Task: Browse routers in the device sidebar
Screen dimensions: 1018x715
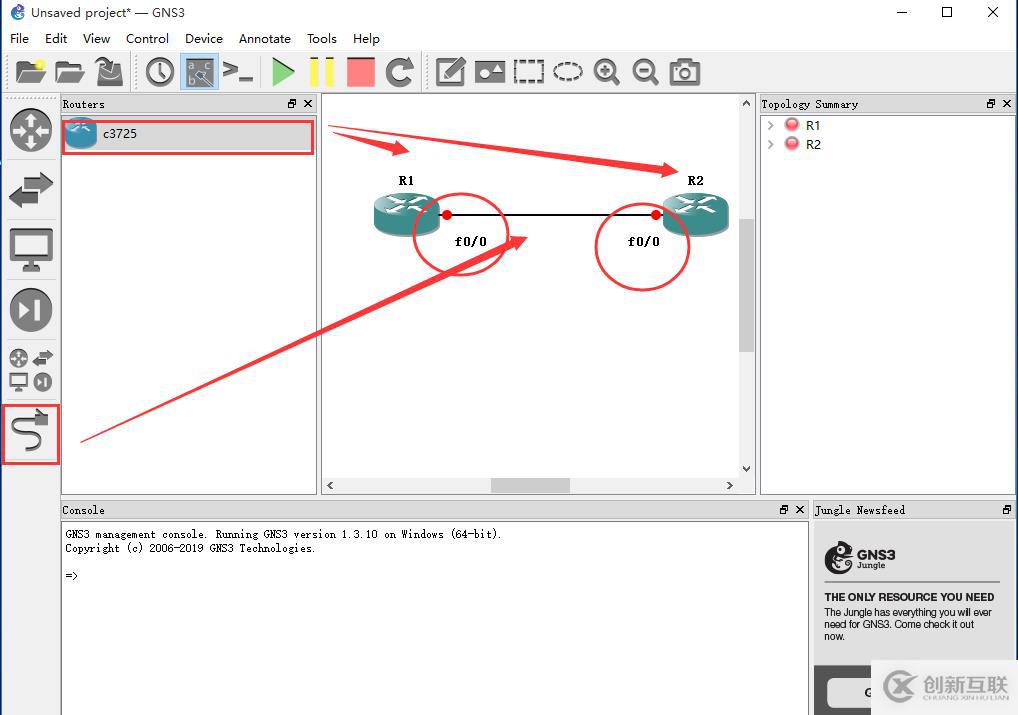Action: [x=31, y=131]
